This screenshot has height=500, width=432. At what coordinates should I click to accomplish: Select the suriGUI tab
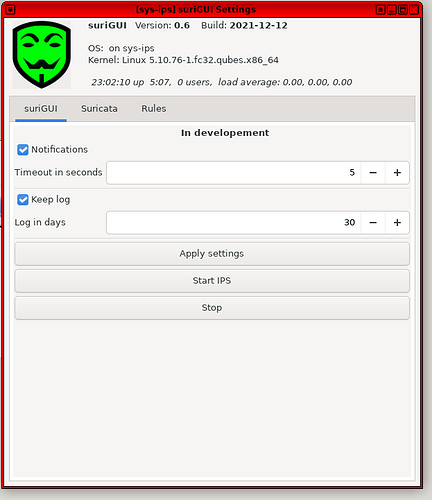(x=41, y=109)
